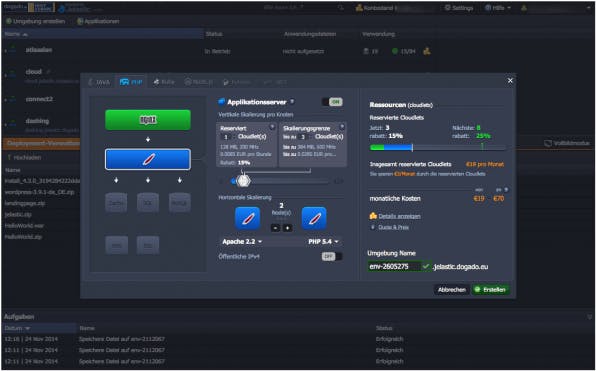Switch to the Node.js tab

[199, 82]
